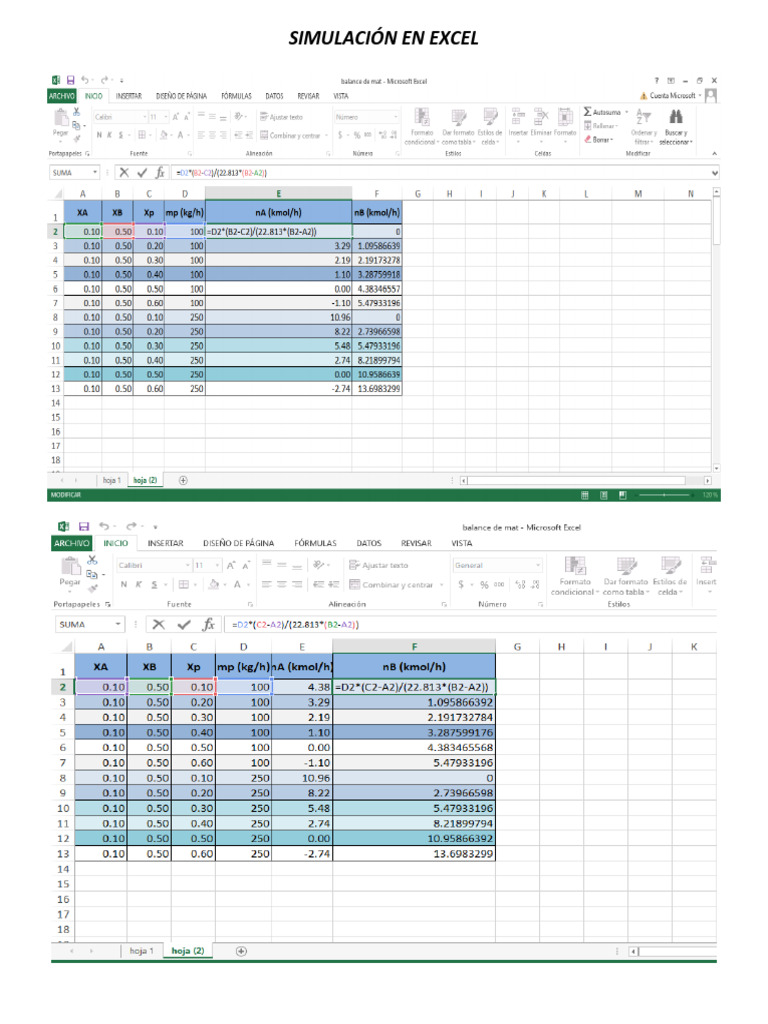Click fx insert function in lower formula bar
The image size is (768, 1024).
point(208,624)
